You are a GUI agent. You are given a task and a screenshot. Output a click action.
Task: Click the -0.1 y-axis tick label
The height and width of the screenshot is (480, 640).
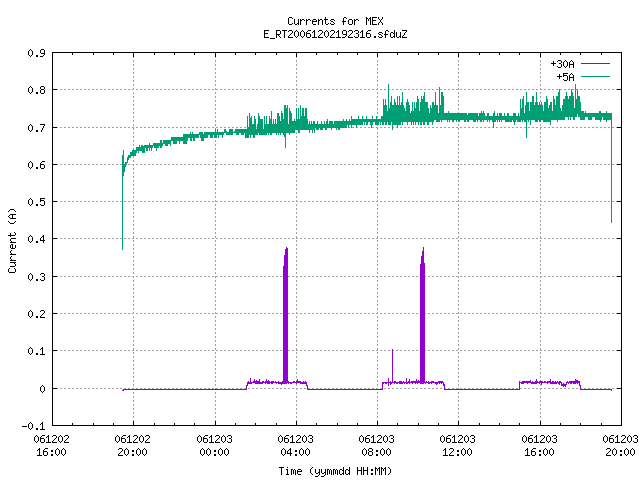pos(33,426)
